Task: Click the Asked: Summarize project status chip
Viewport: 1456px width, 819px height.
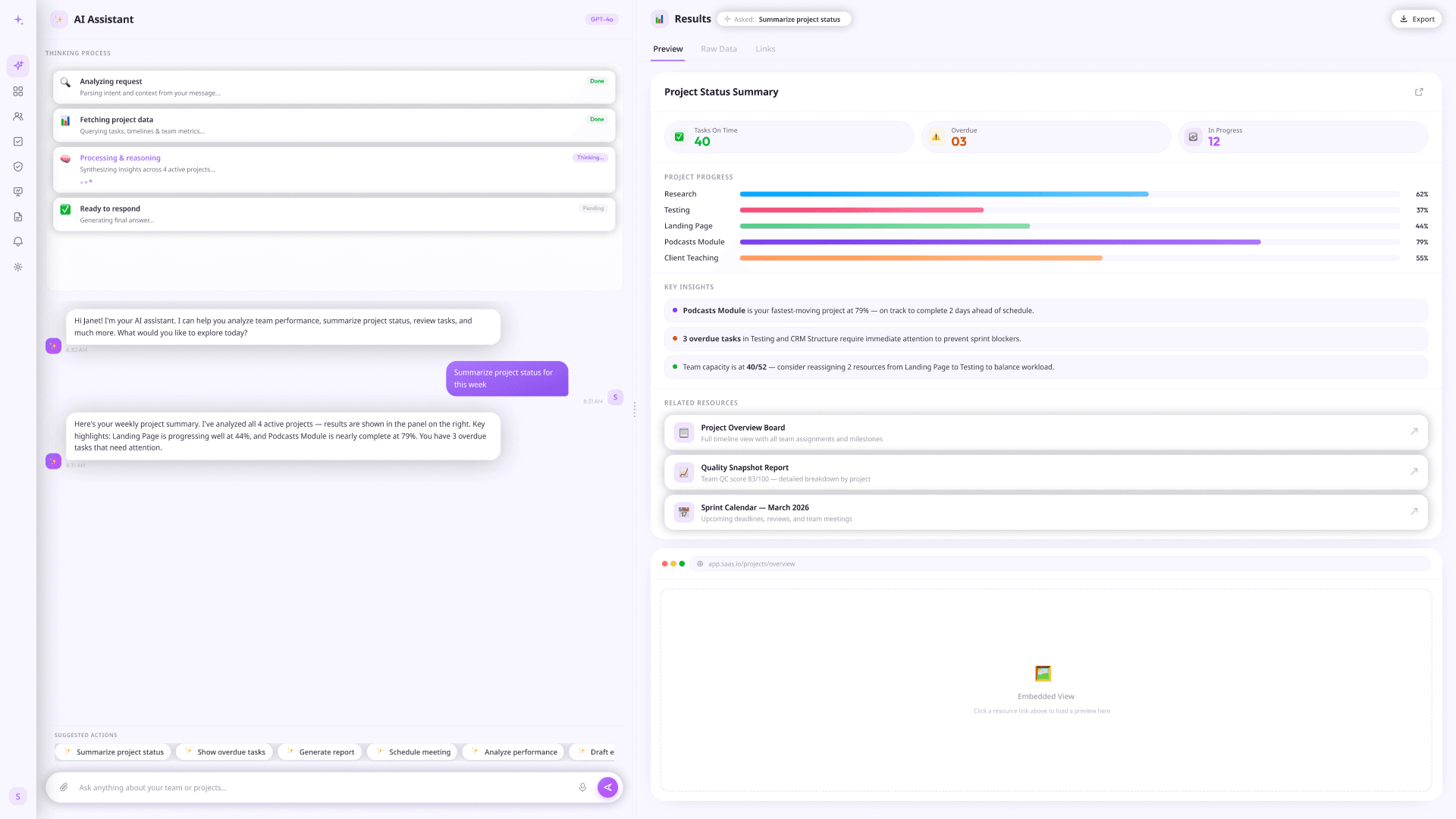Action: coord(784,20)
